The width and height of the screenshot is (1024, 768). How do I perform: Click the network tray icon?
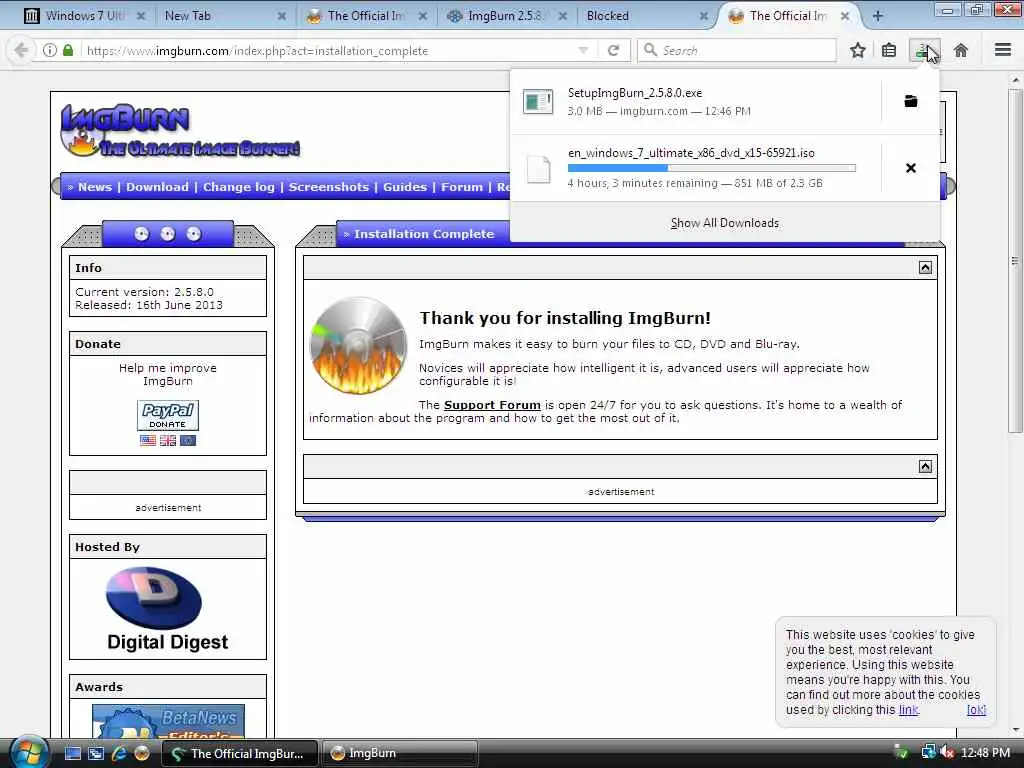pos(928,753)
